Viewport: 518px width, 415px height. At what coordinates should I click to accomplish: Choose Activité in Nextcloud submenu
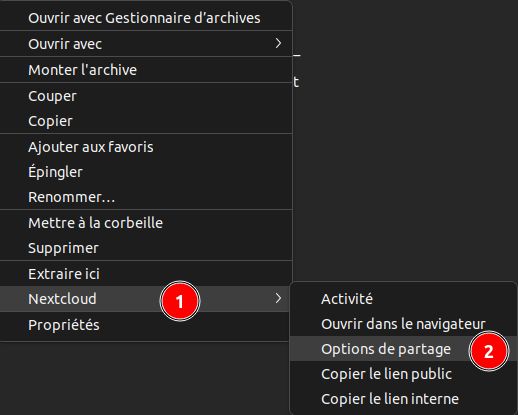tap(403, 299)
